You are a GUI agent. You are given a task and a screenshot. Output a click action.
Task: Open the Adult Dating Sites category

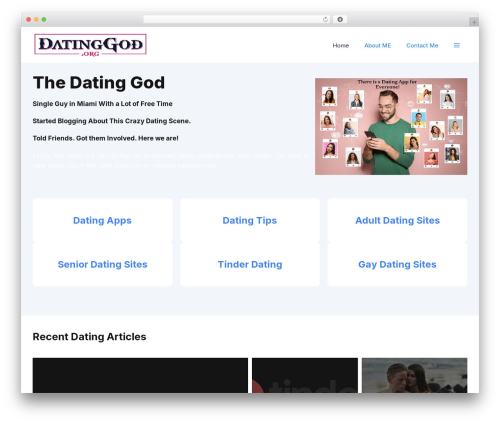coord(397,220)
